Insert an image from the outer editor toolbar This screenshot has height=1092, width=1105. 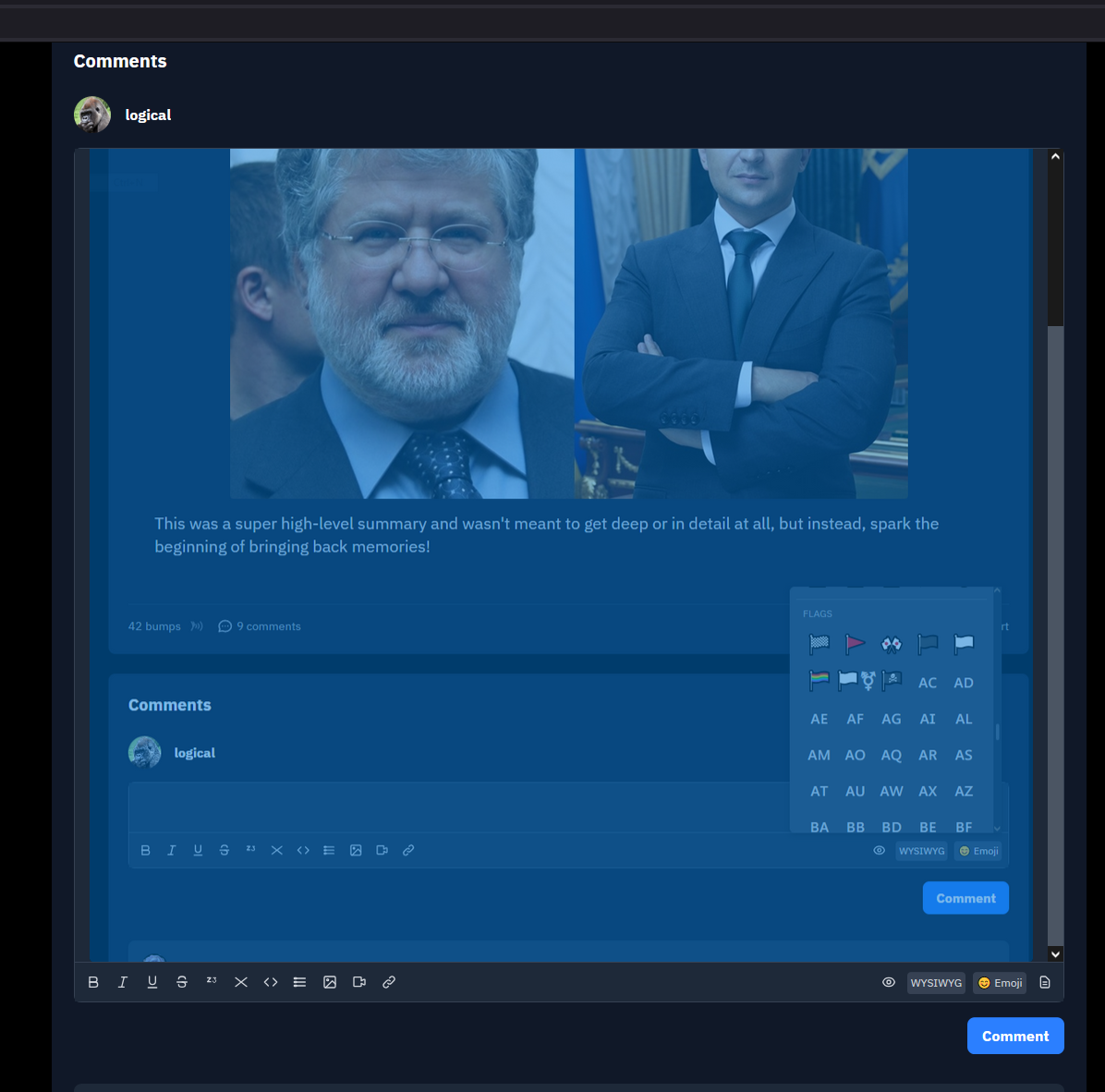[330, 982]
